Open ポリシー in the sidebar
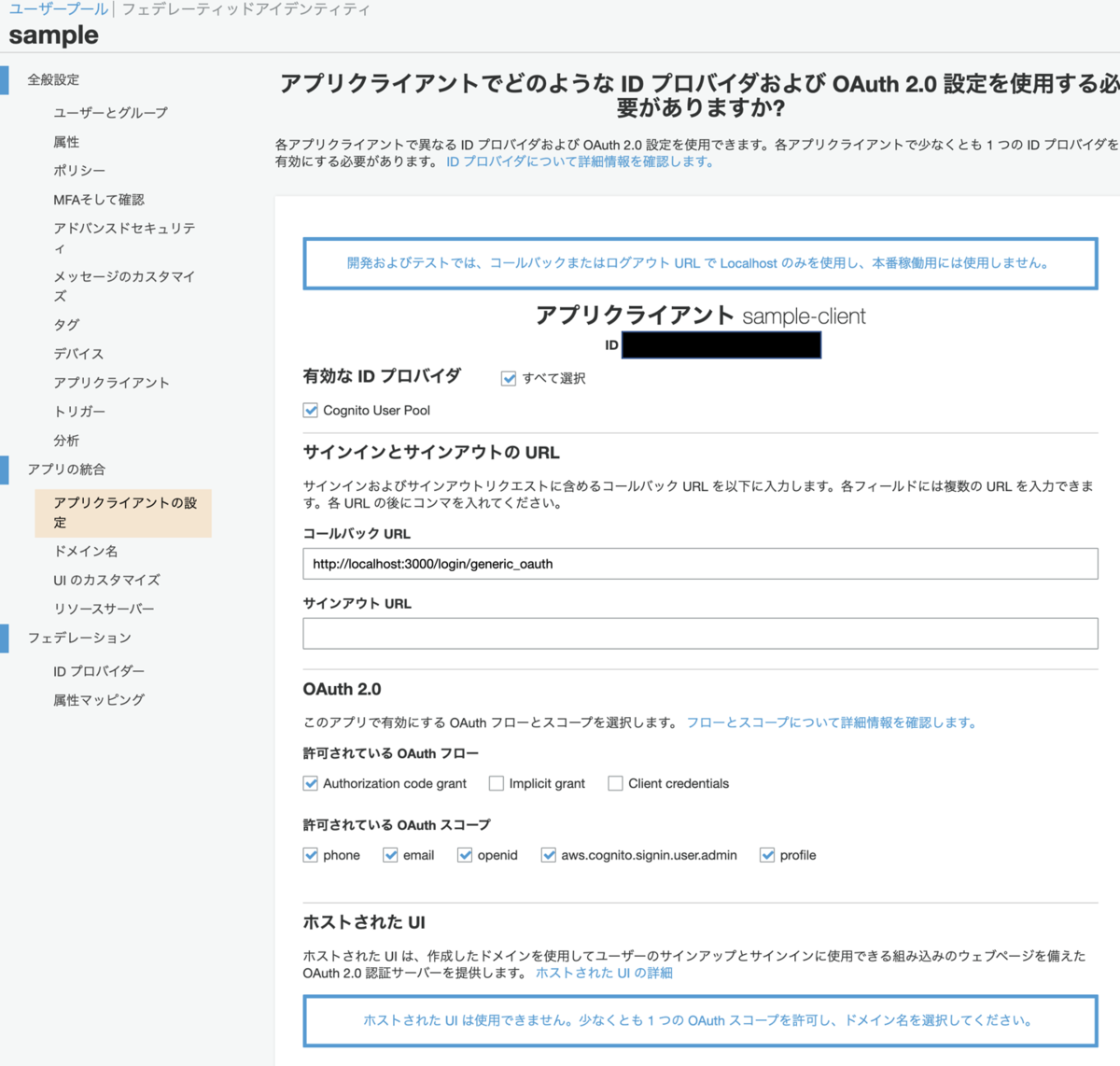1120x1066 pixels. tap(79, 171)
